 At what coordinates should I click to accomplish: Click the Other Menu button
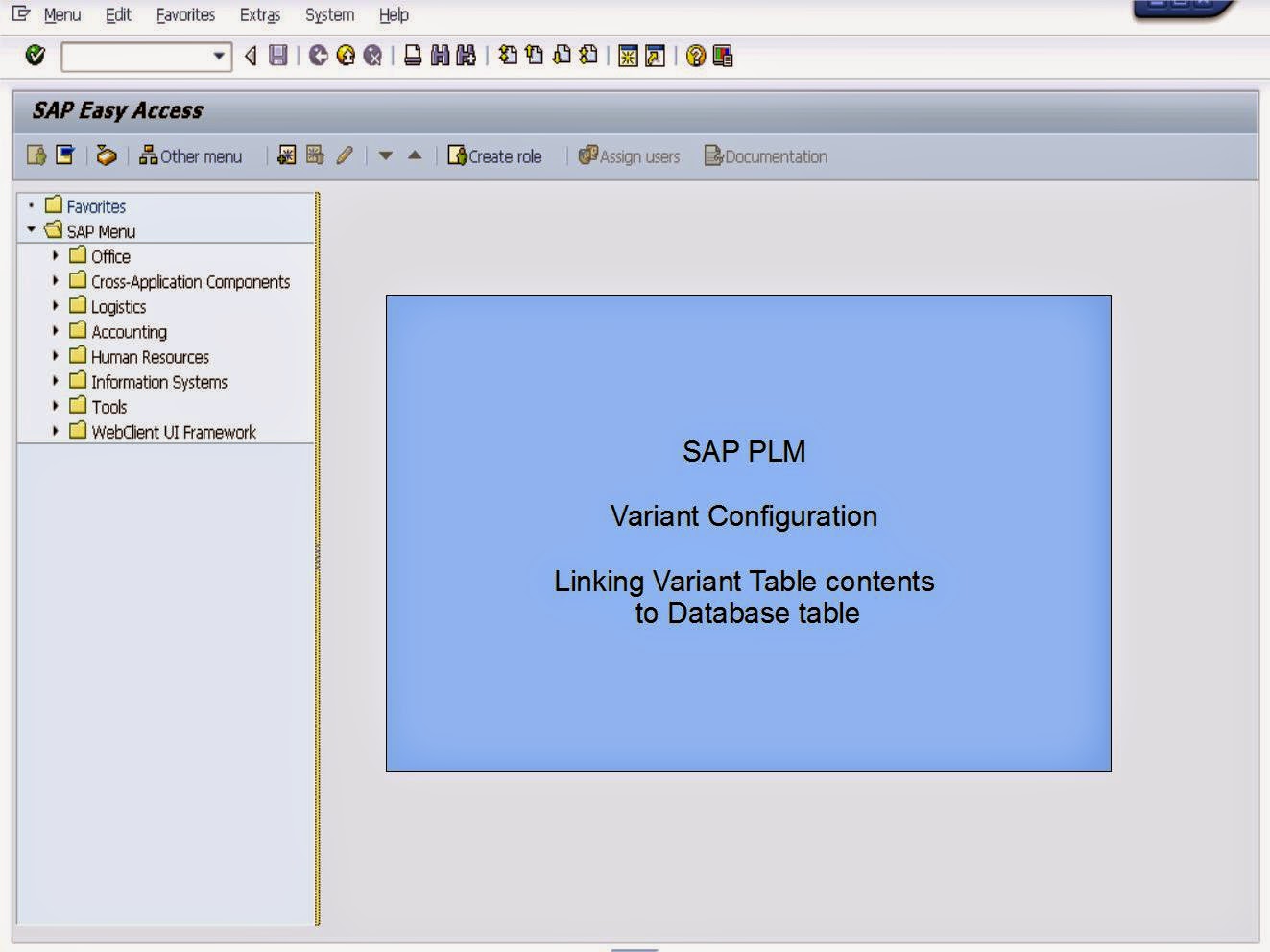point(190,155)
